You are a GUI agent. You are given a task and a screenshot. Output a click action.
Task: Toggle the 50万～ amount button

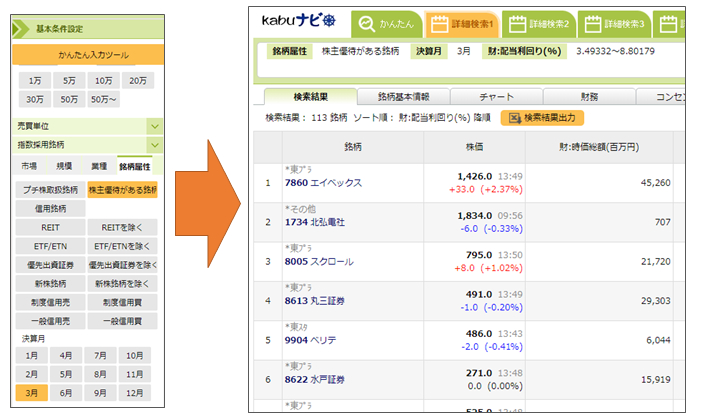tap(104, 99)
